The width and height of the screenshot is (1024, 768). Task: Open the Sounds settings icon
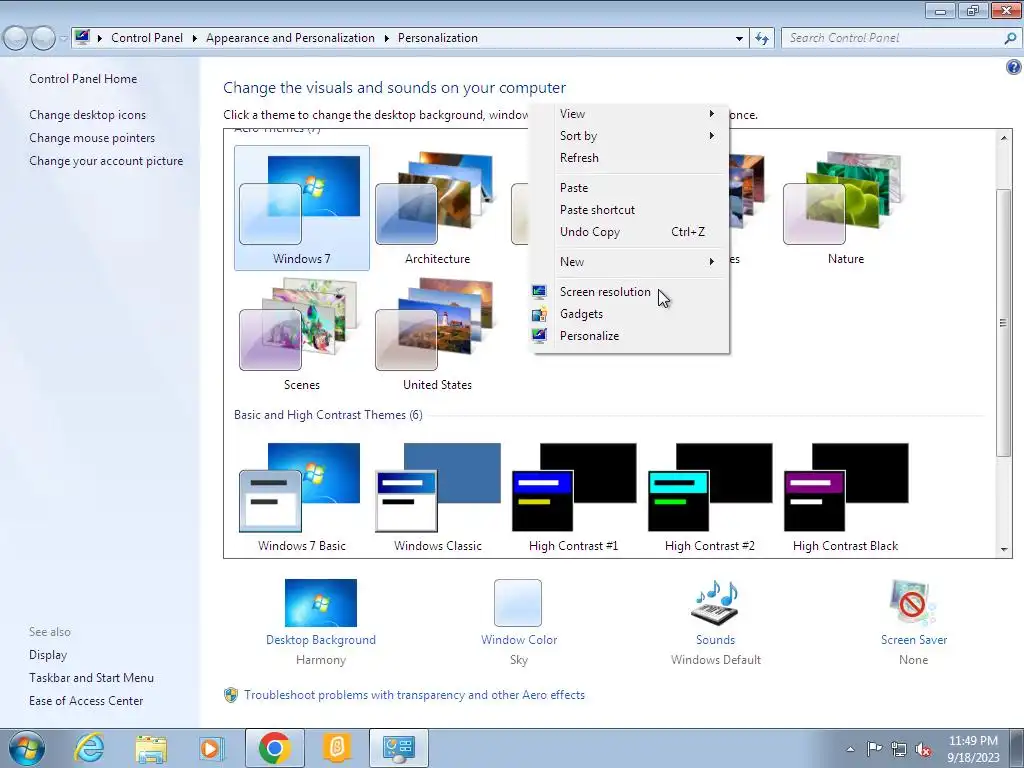pyautogui.click(x=715, y=603)
